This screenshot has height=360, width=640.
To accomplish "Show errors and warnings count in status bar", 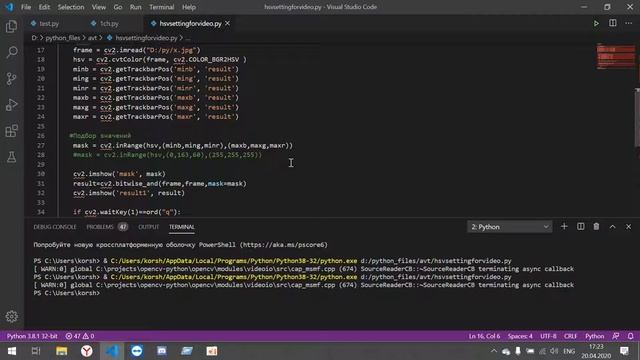I will point(80,336).
